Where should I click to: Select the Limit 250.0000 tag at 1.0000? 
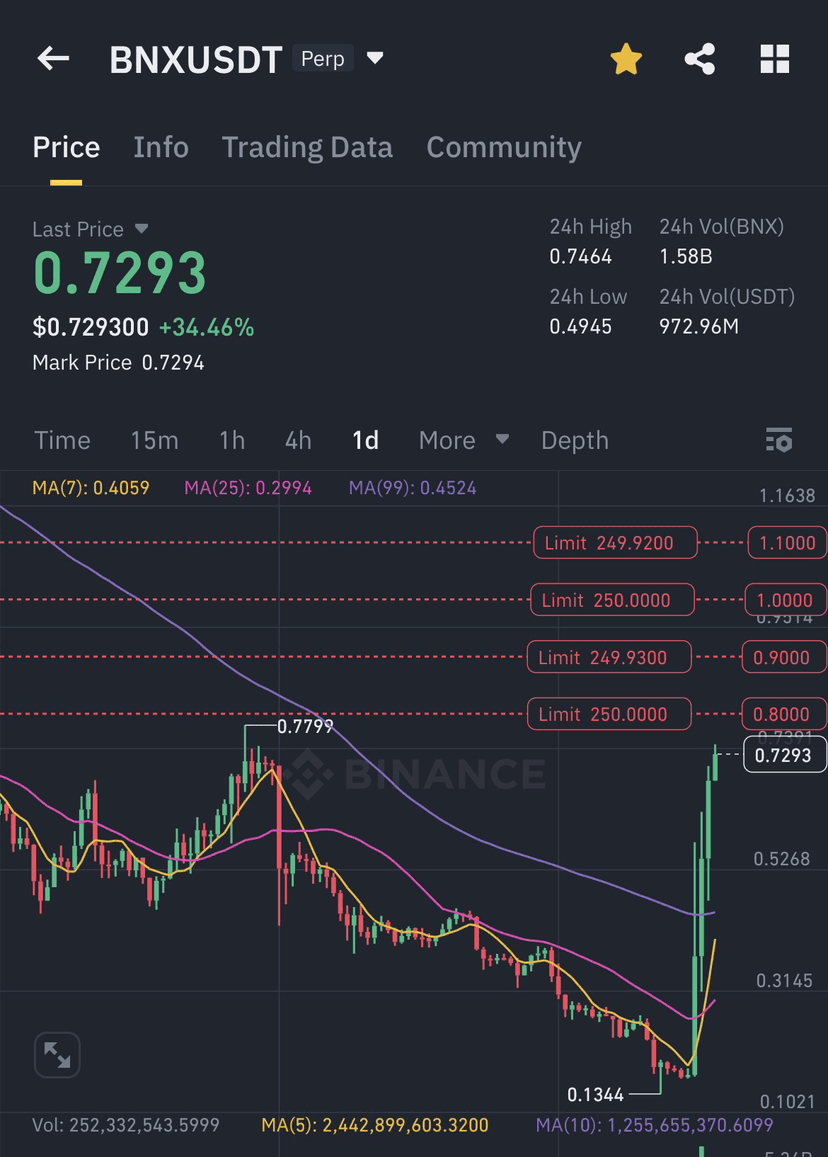(613, 600)
